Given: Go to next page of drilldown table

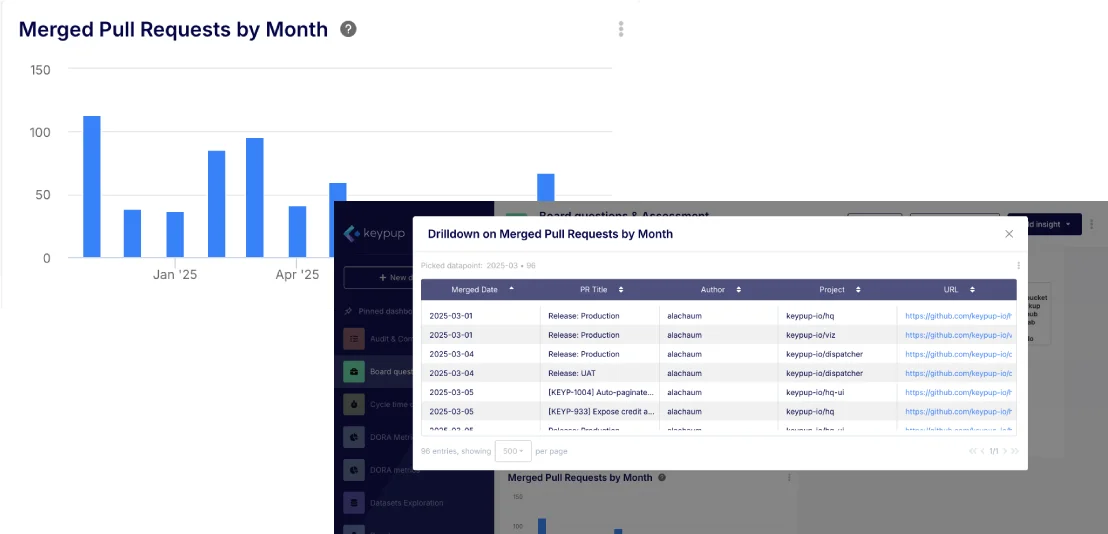Looking at the screenshot, I should click(x=1005, y=451).
